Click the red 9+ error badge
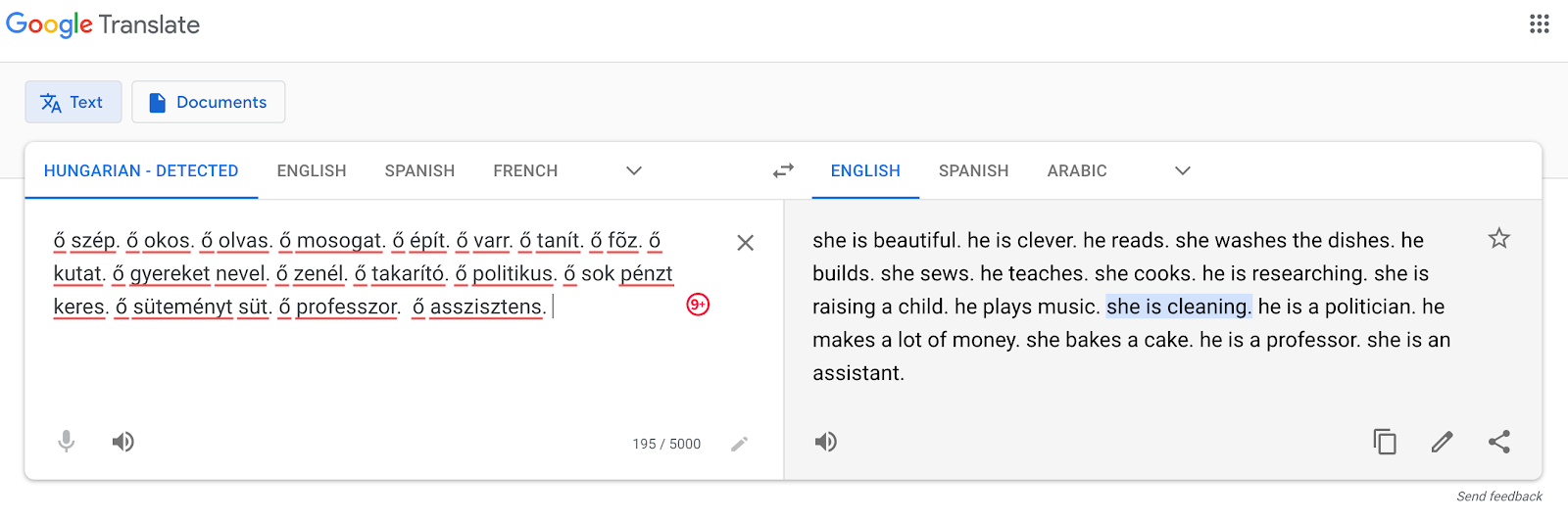 tap(698, 305)
